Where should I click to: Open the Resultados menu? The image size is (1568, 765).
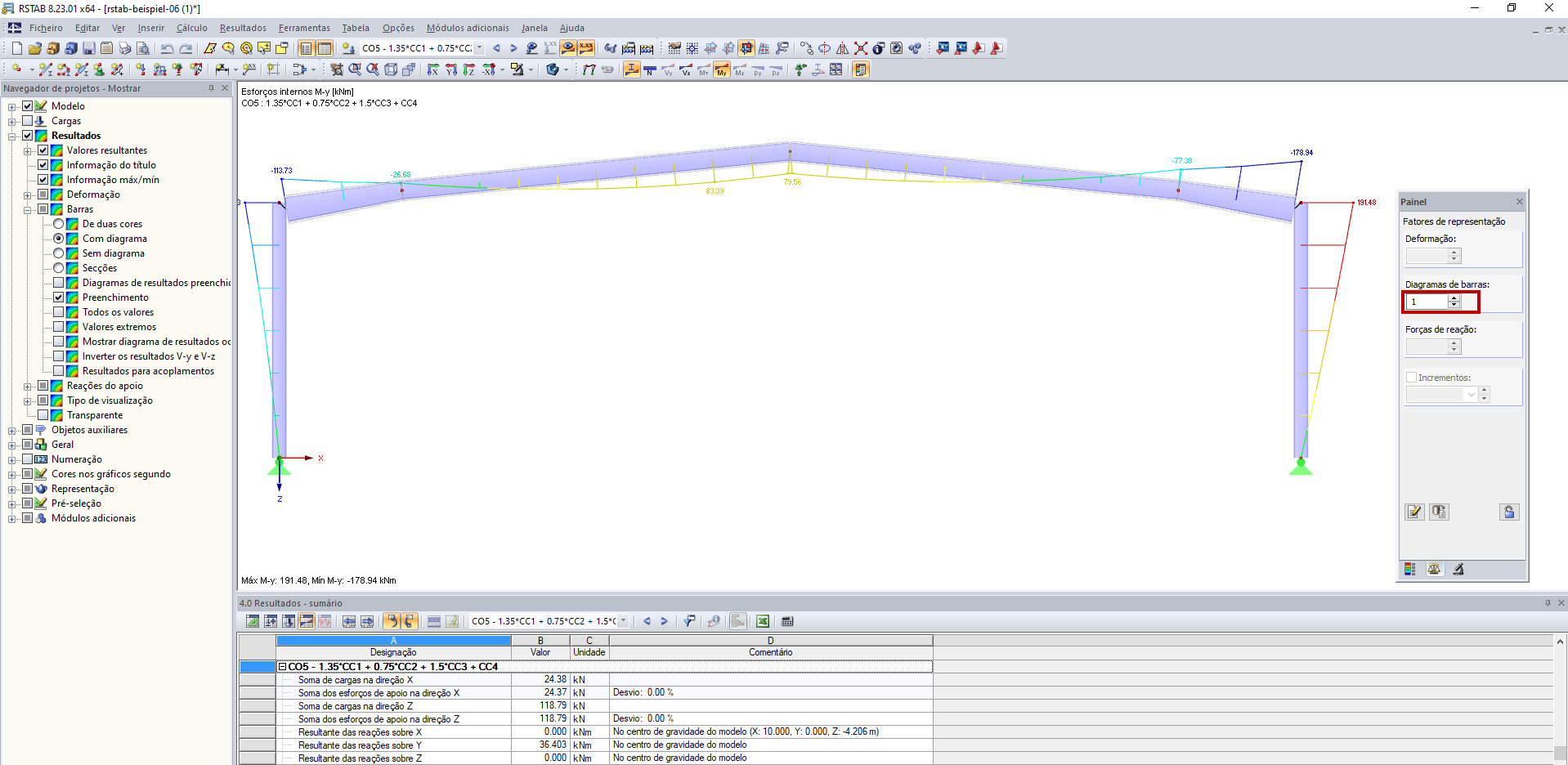[243, 28]
